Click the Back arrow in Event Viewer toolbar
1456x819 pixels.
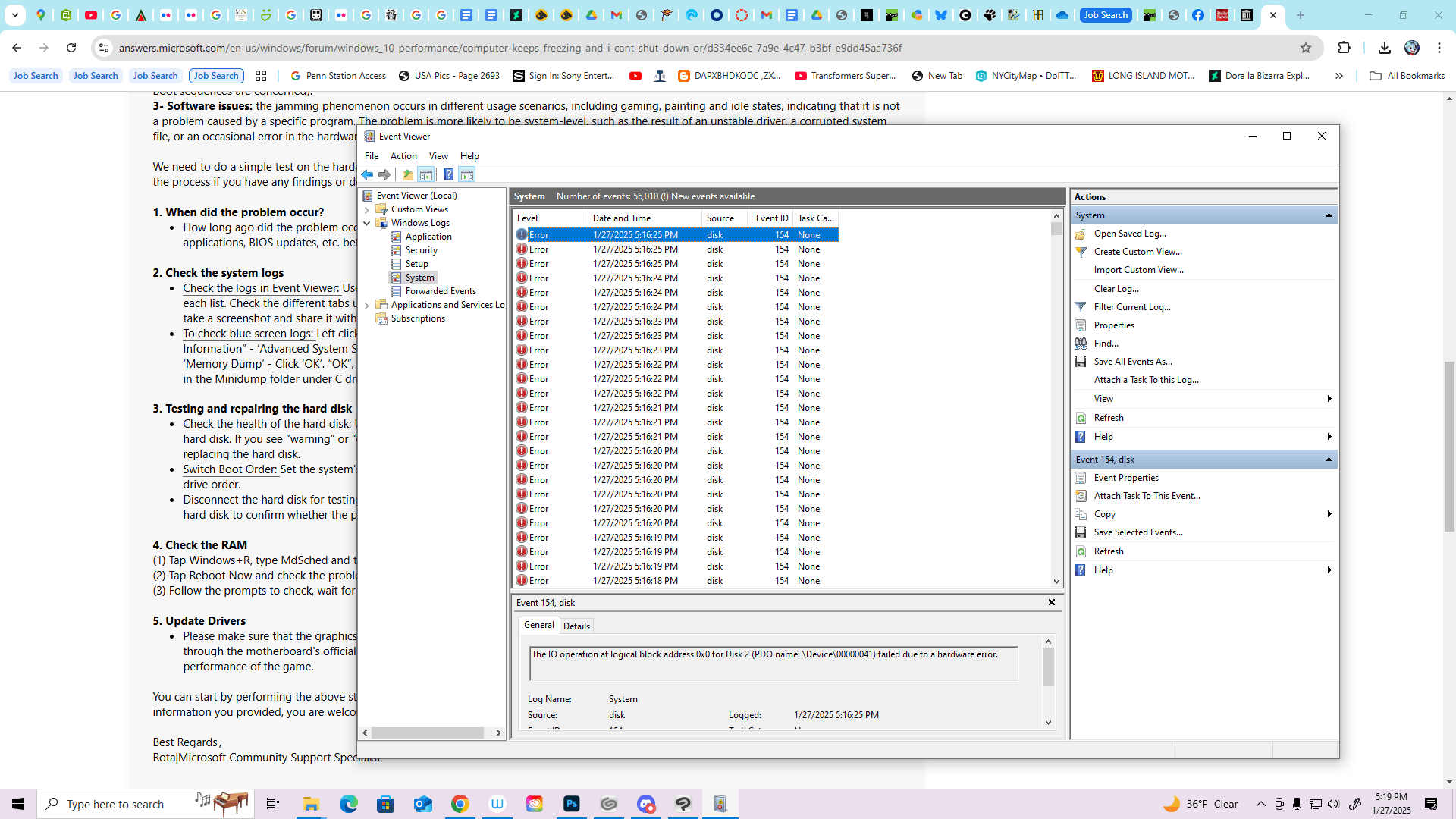pyautogui.click(x=367, y=175)
